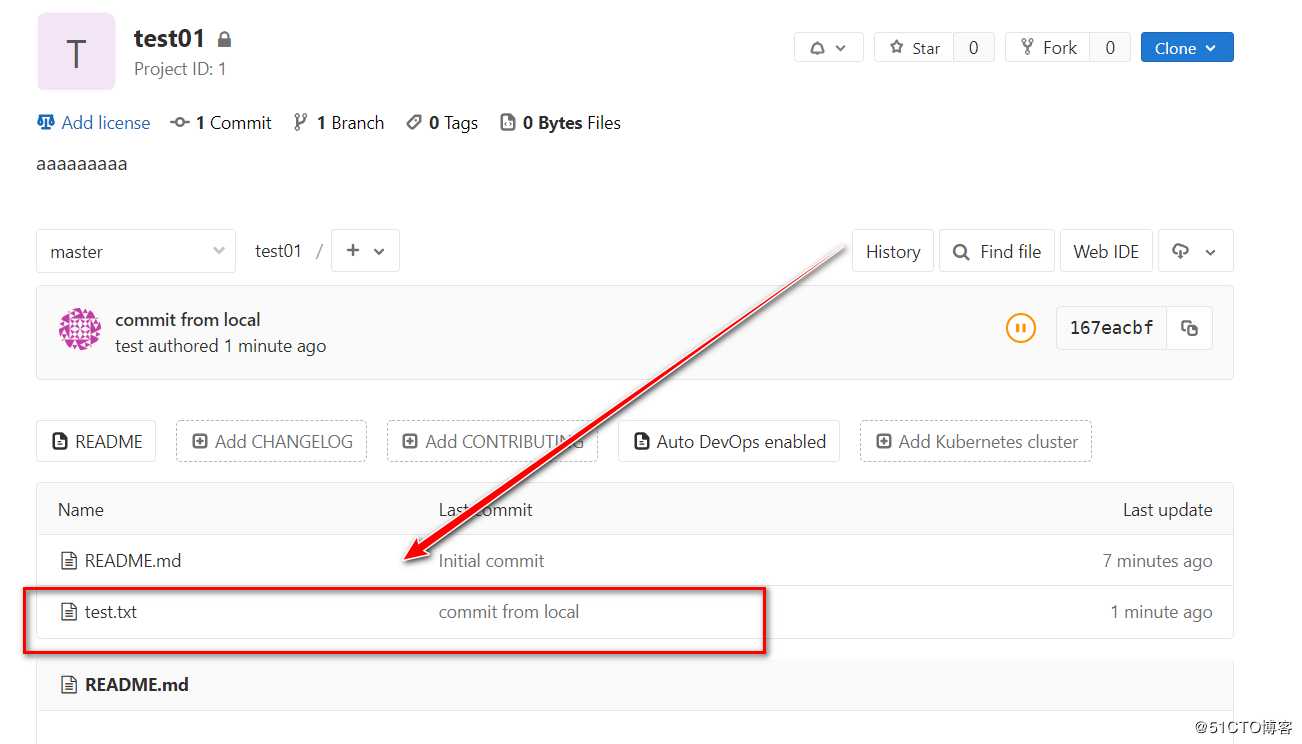This screenshot has height=744, width=1302.
Task: Open the README.md preview header link
Action: [x=137, y=685]
